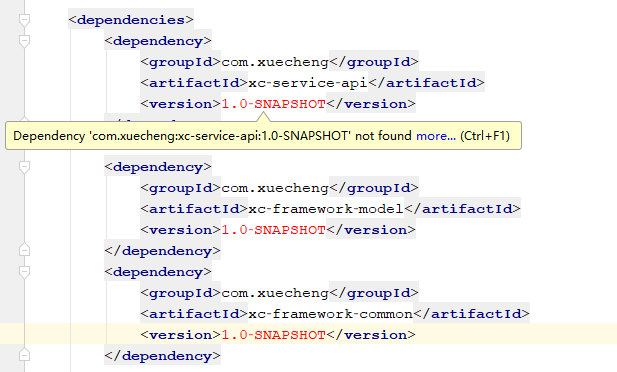This screenshot has height=372, width=617.
Task: Collapse the dependencies block fold marker
Action: [24, 20]
